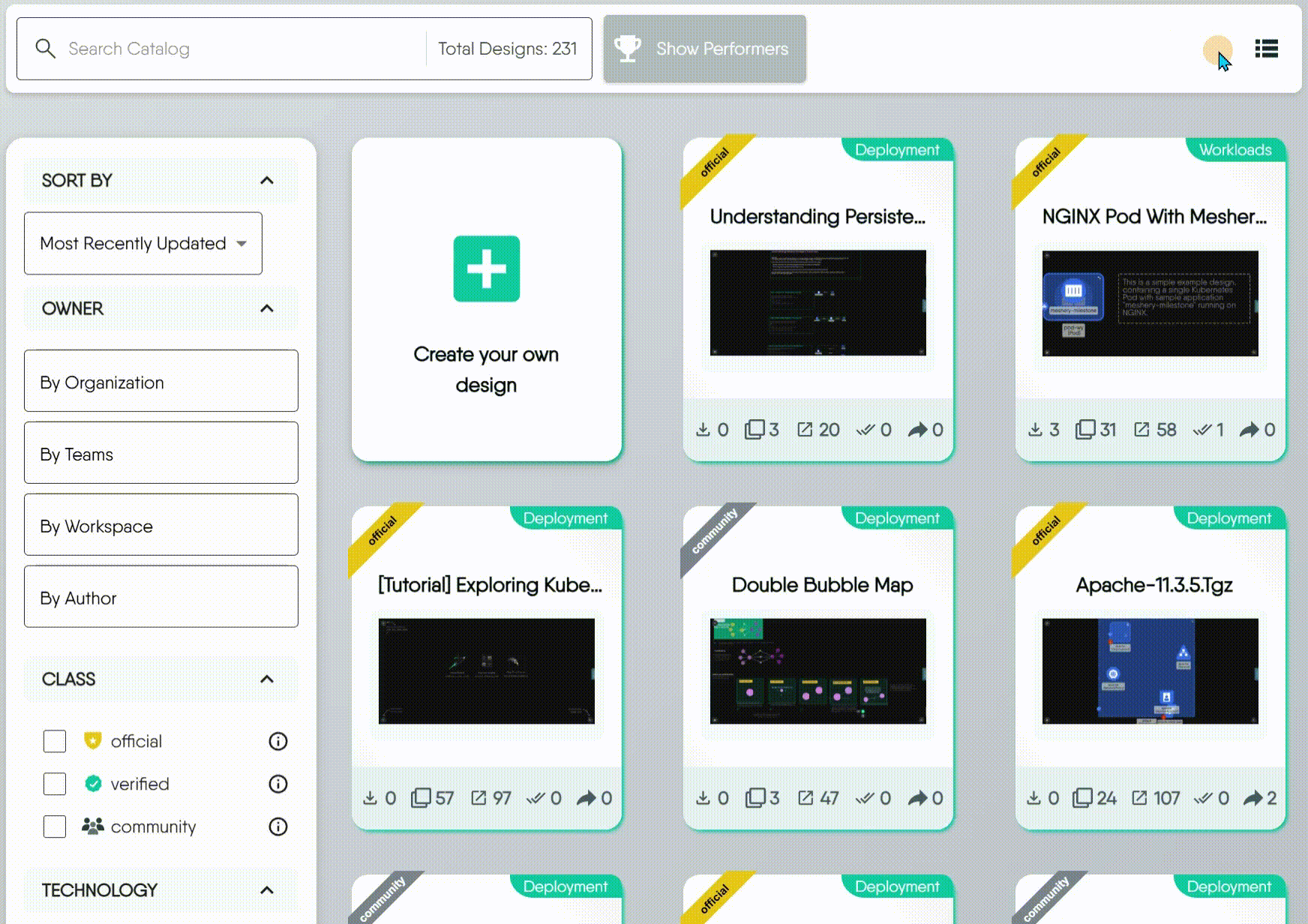The image size is (1308, 924).
Task: Click the Search Catalog input field
Action: point(240,49)
